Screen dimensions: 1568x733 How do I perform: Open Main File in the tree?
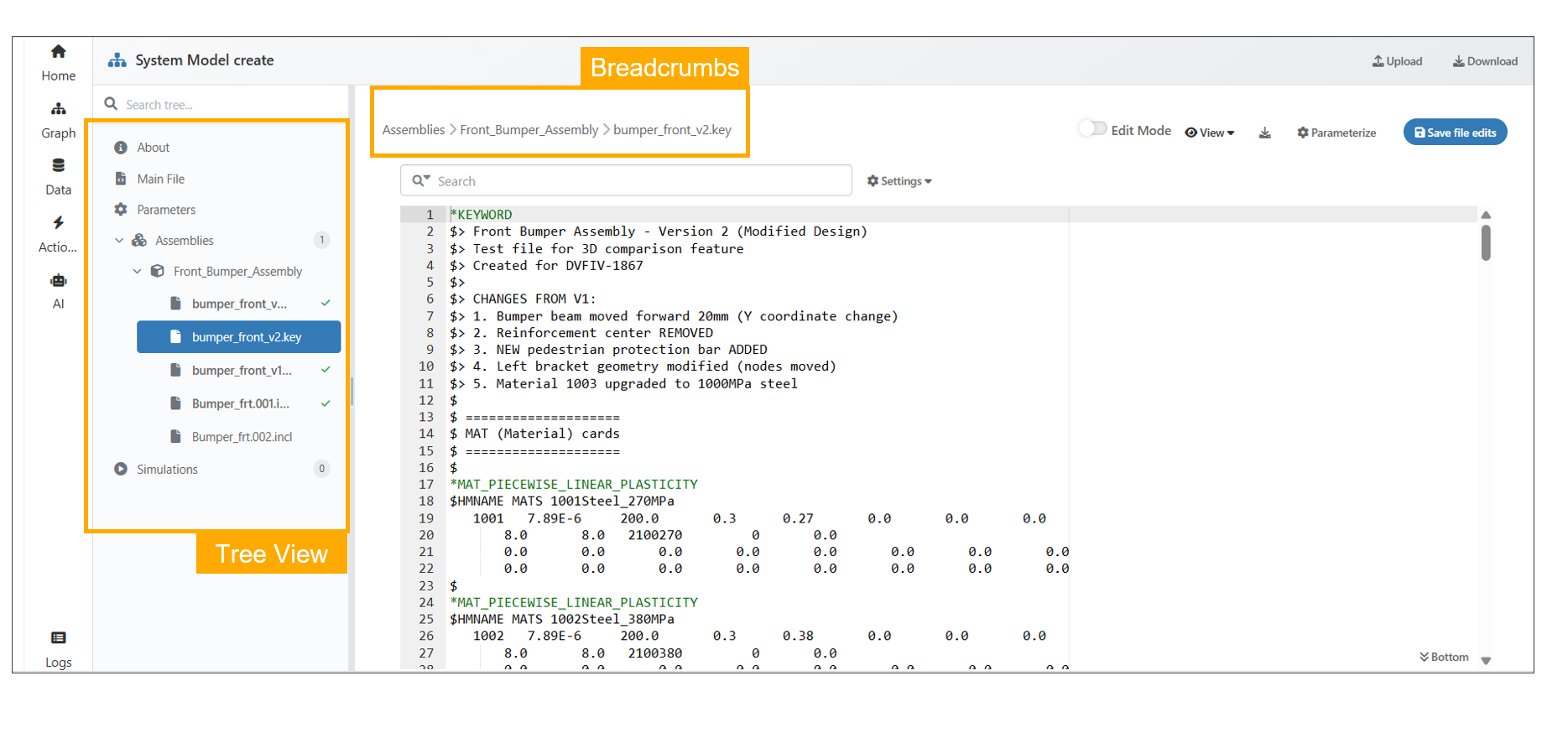(160, 179)
